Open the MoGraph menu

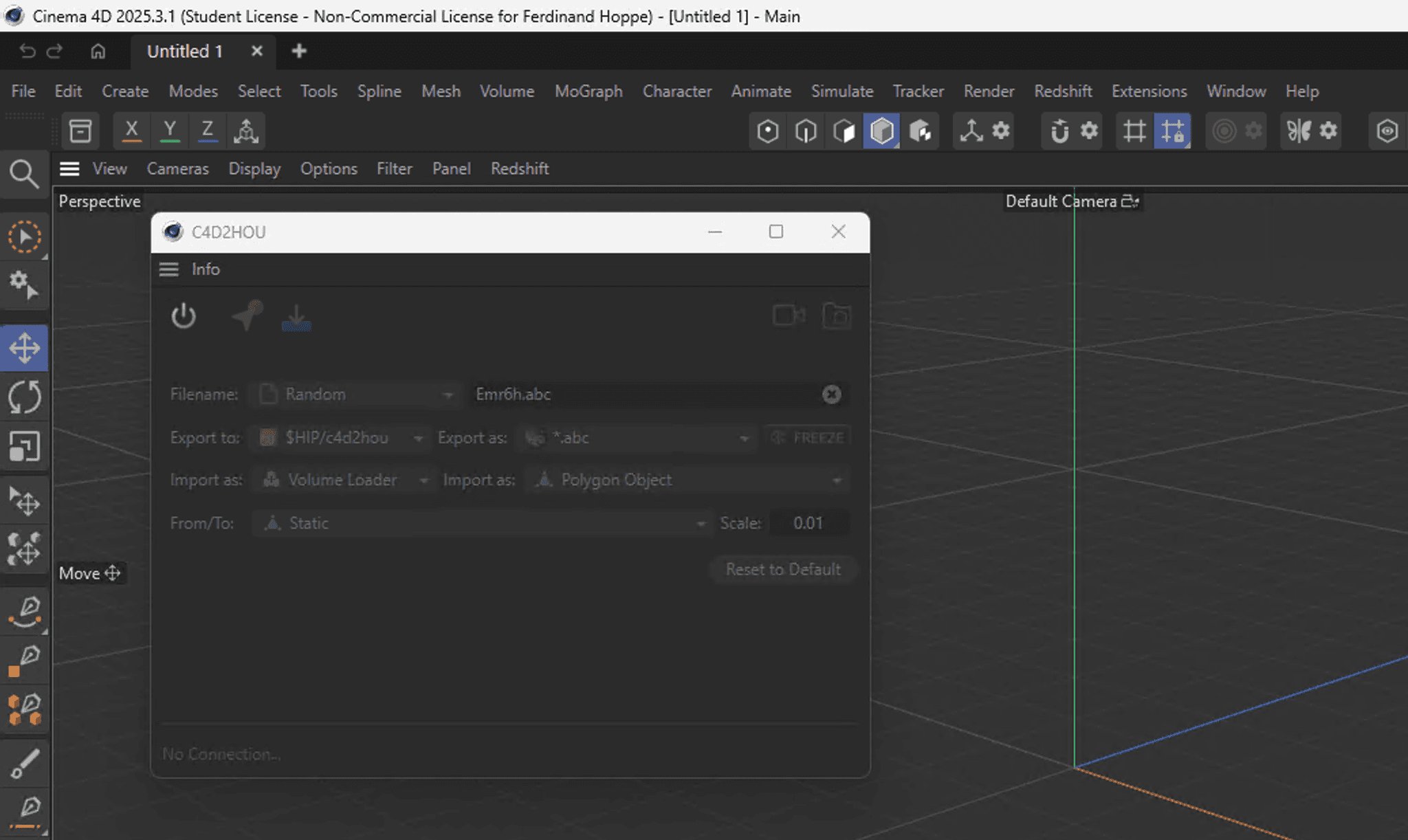click(x=588, y=91)
